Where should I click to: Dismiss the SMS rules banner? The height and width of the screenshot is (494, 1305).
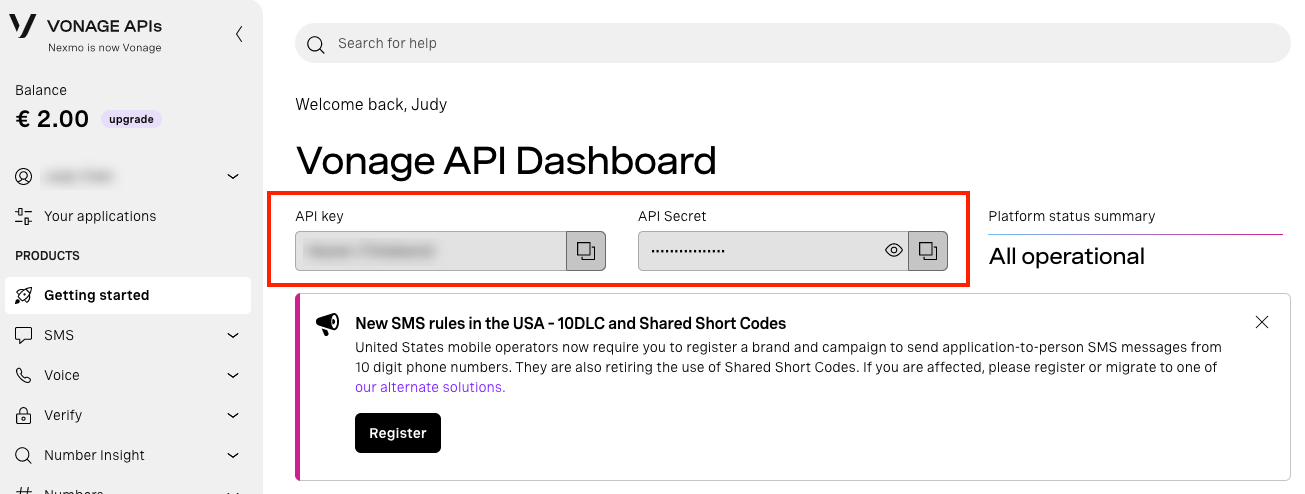[x=1262, y=322]
